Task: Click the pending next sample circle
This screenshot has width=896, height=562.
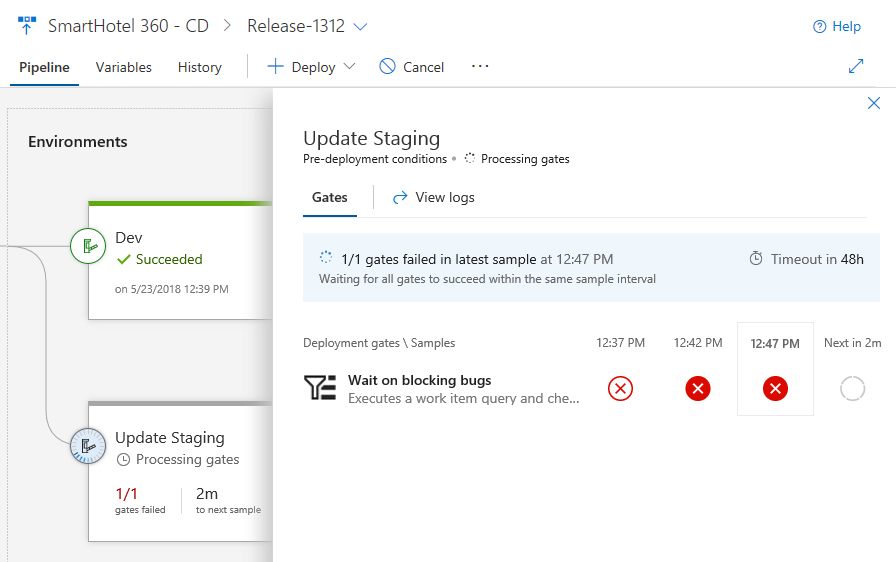Action: (x=852, y=388)
